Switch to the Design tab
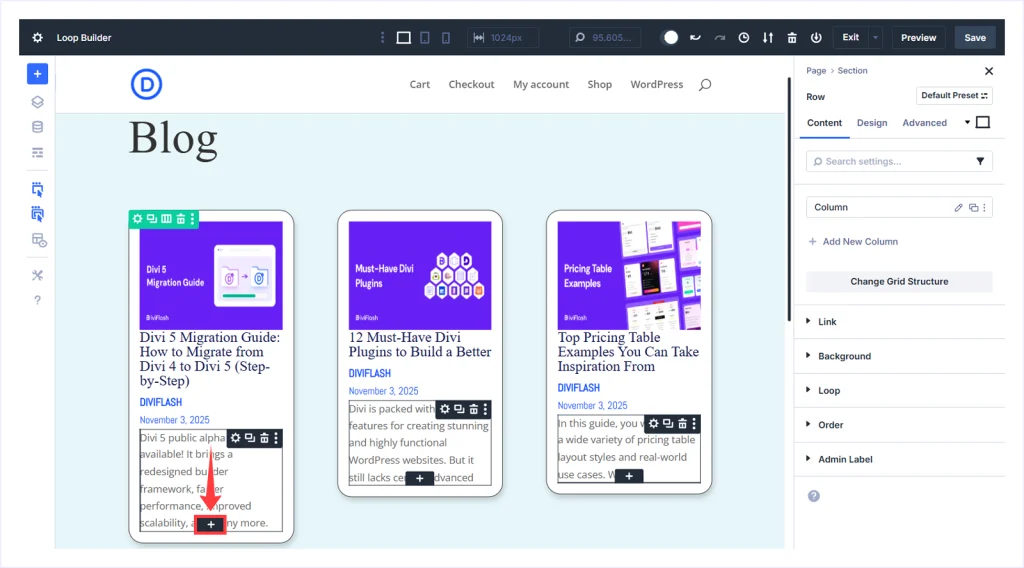Screen dimensions: 1024x568 (x=872, y=123)
